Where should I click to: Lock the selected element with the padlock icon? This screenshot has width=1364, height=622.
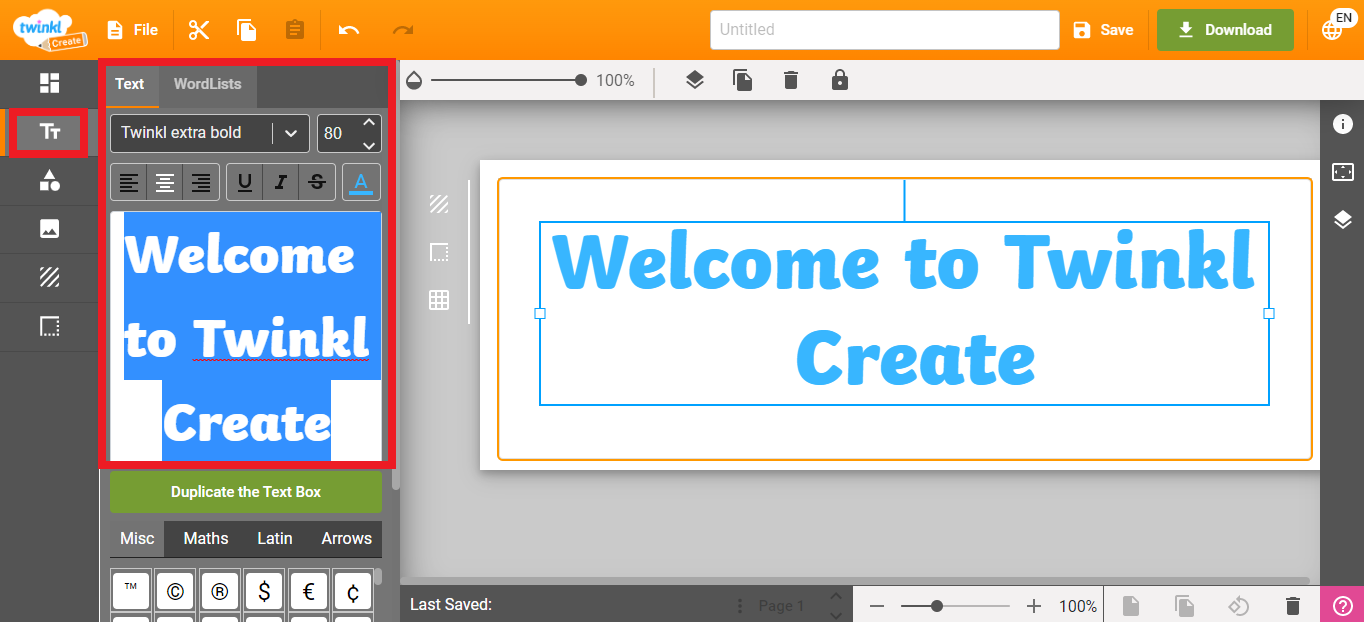click(839, 79)
